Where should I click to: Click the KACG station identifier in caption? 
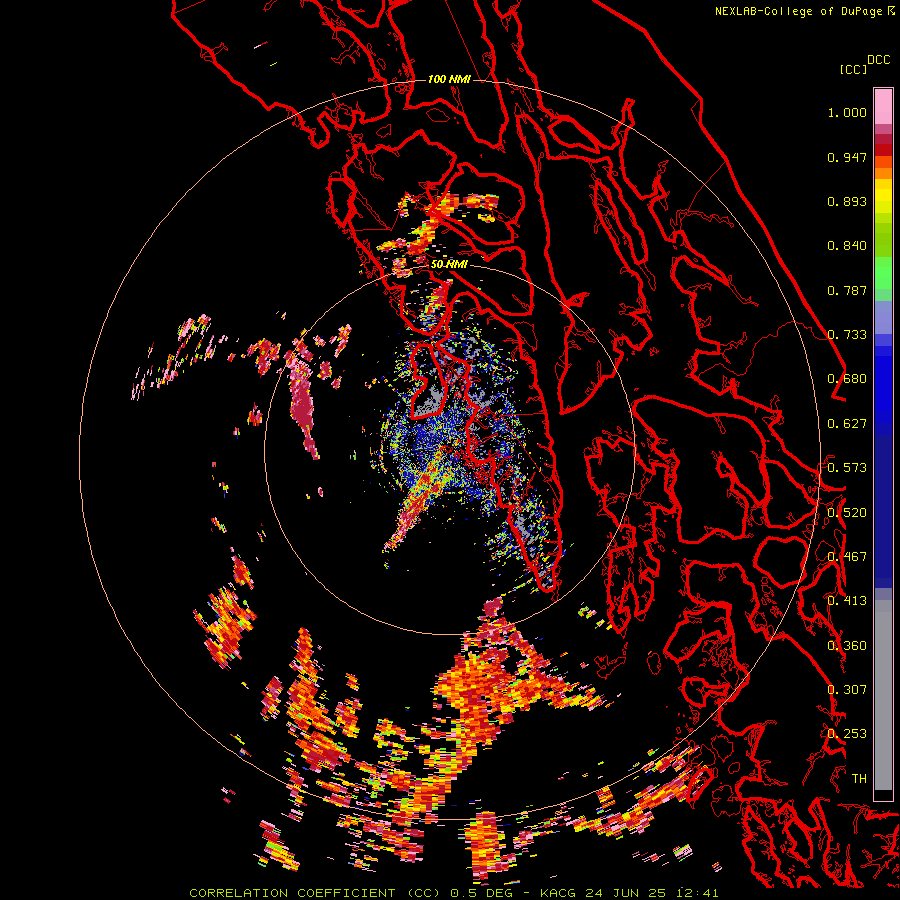pyautogui.click(x=558, y=893)
